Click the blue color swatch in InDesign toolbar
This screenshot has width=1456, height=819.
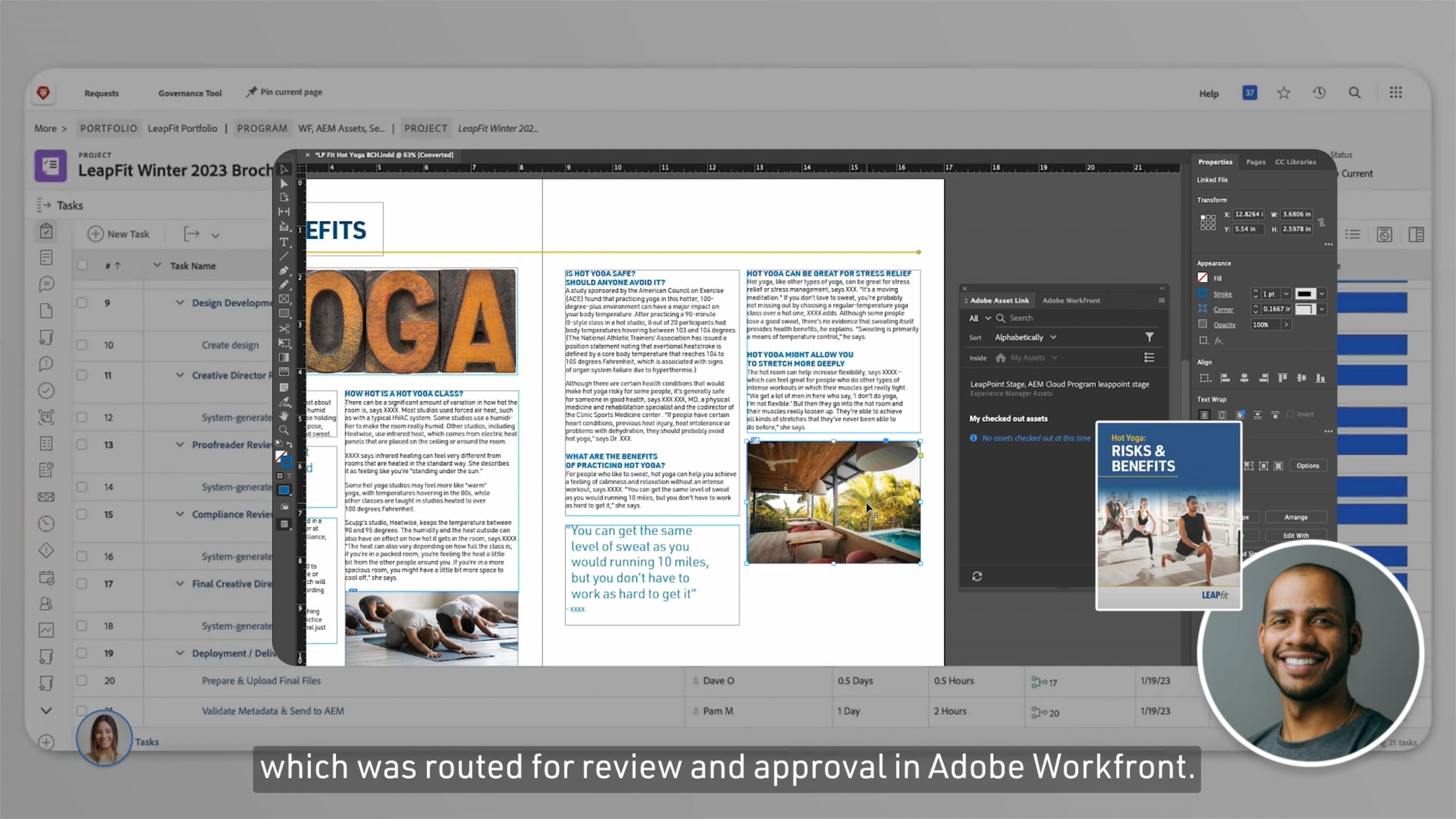(x=284, y=490)
